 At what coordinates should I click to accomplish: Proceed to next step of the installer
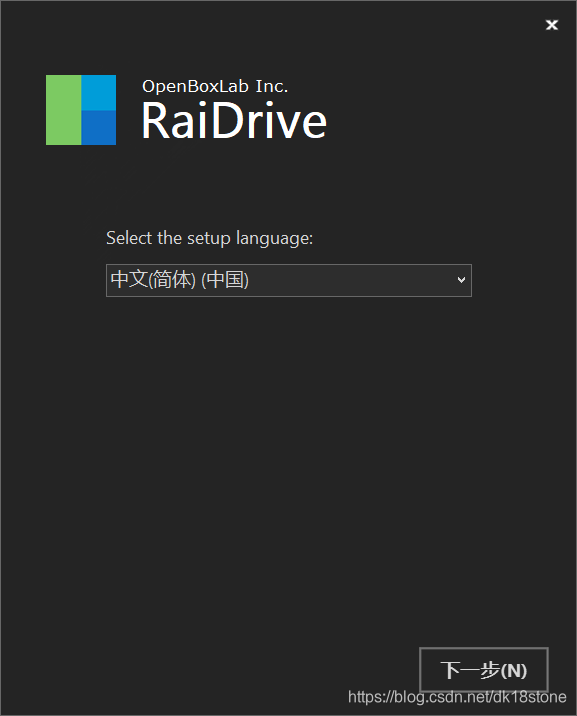click(483, 669)
